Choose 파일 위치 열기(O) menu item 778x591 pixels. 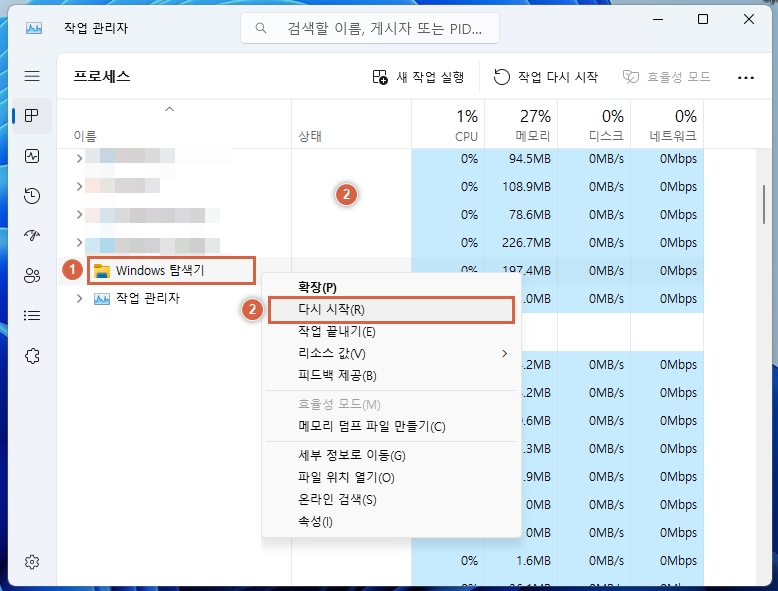click(x=391, y=477)
